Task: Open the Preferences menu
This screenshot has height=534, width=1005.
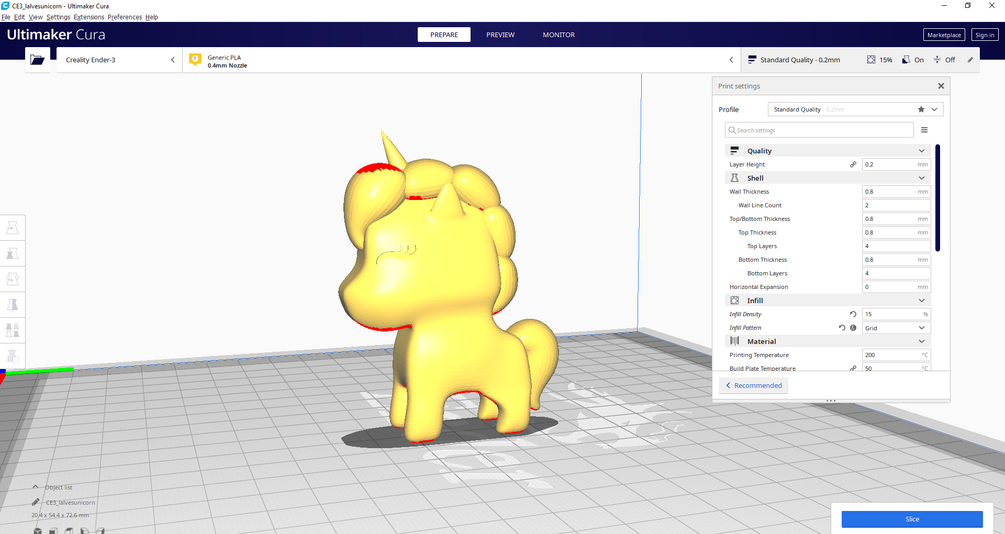Action: [124, 17]
